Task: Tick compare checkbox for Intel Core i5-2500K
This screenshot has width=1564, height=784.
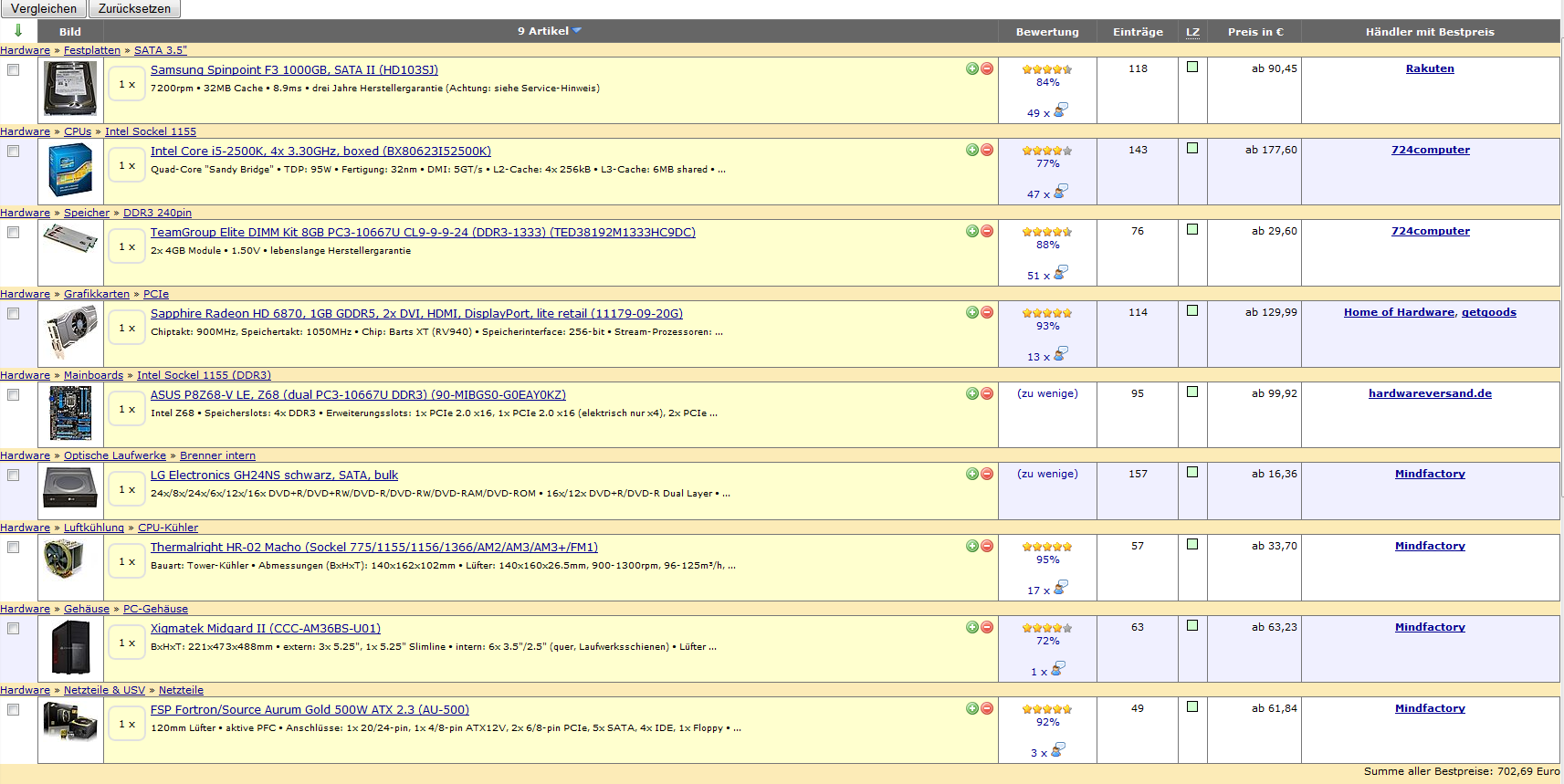Action: pos(13,151)
